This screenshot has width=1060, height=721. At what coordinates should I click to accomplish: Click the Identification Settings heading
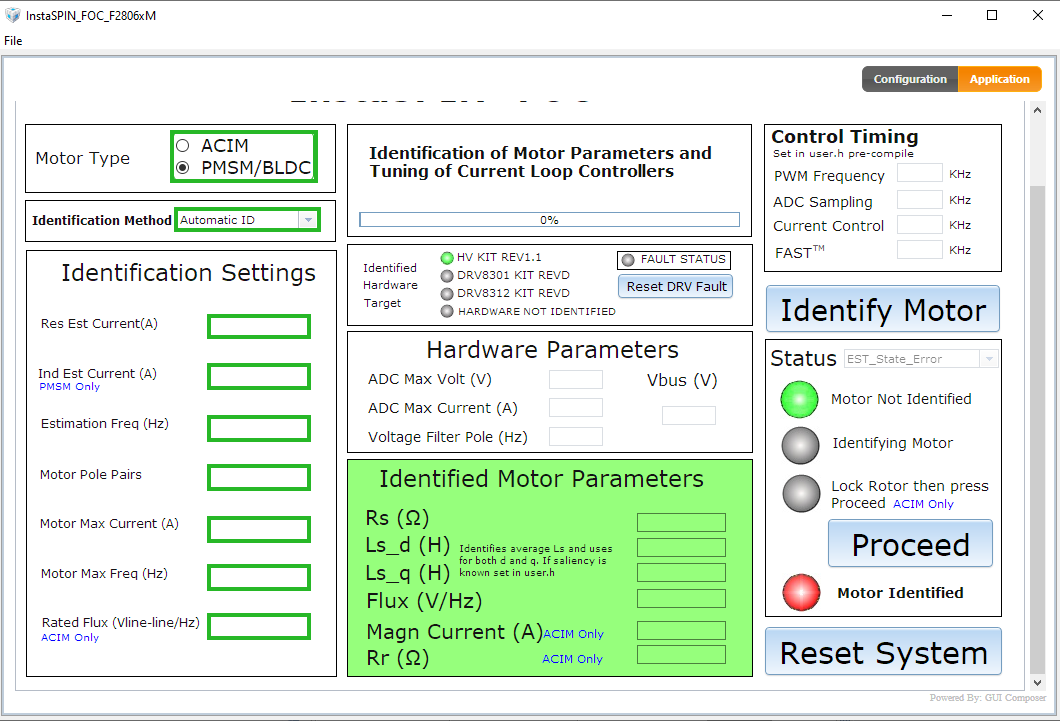pos(189,273)
